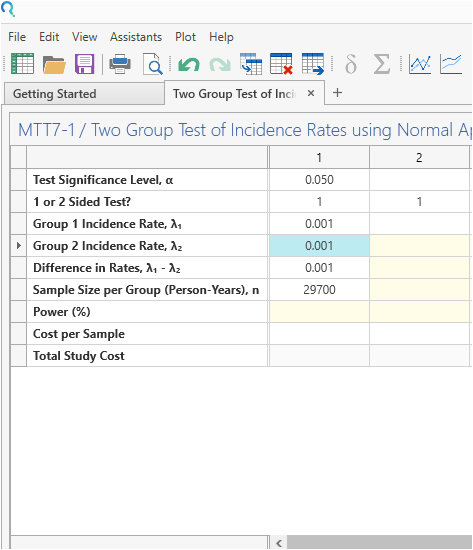
Task: Clear the table via the red X table icon
Action: 281,64
